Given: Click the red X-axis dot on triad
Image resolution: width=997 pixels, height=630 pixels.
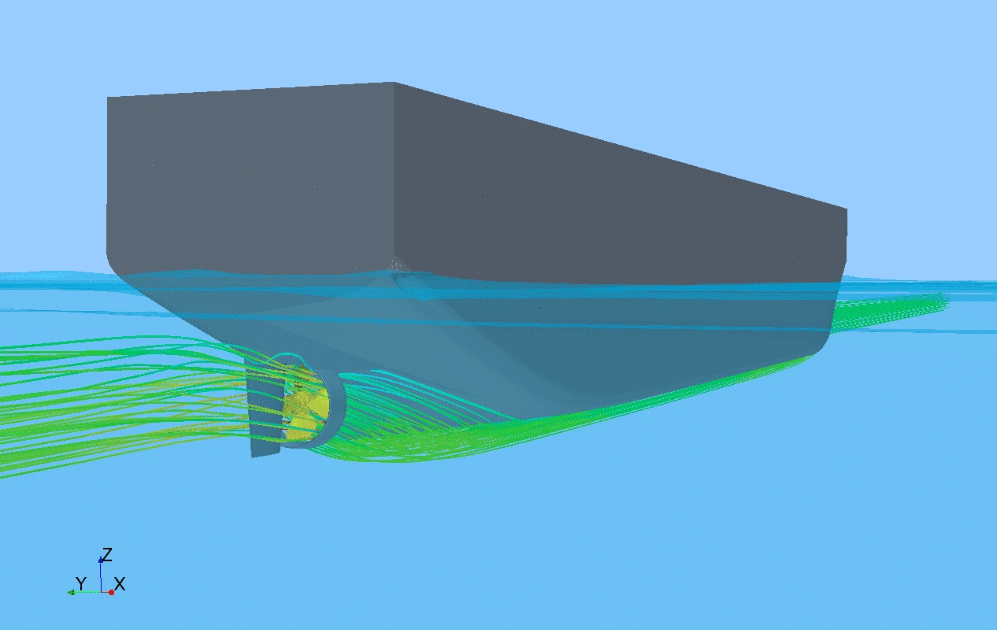Looking at the screenshot, I should (x=111, y=592).
